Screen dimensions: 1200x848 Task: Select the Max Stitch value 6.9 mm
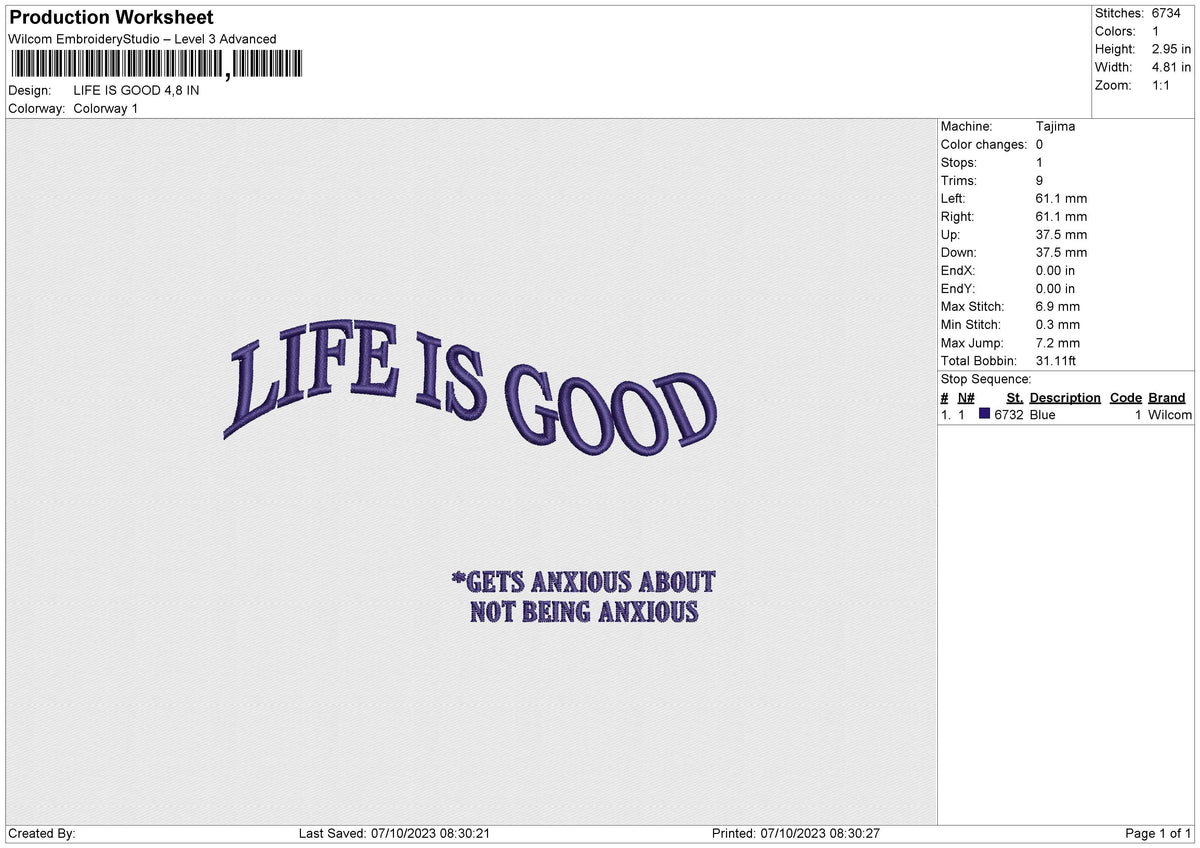1058,306
